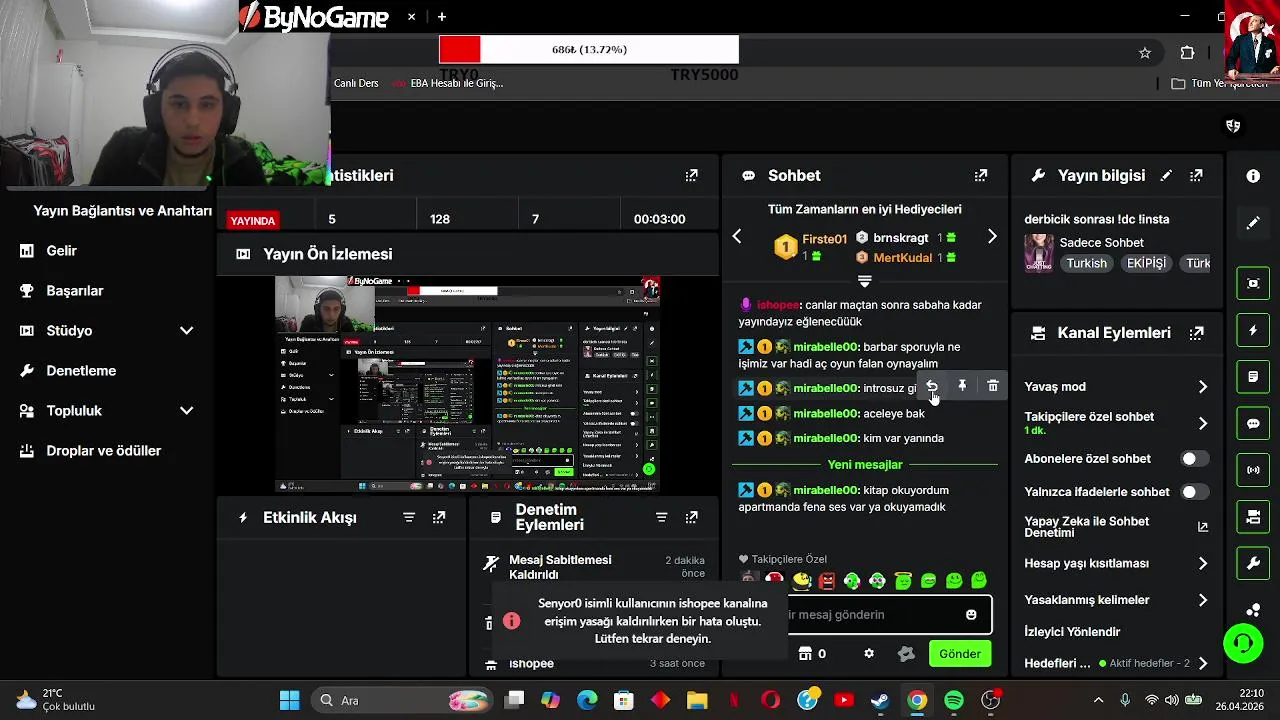Open EBA Hesabı ile Giriş bookmark

coord(447,83)
